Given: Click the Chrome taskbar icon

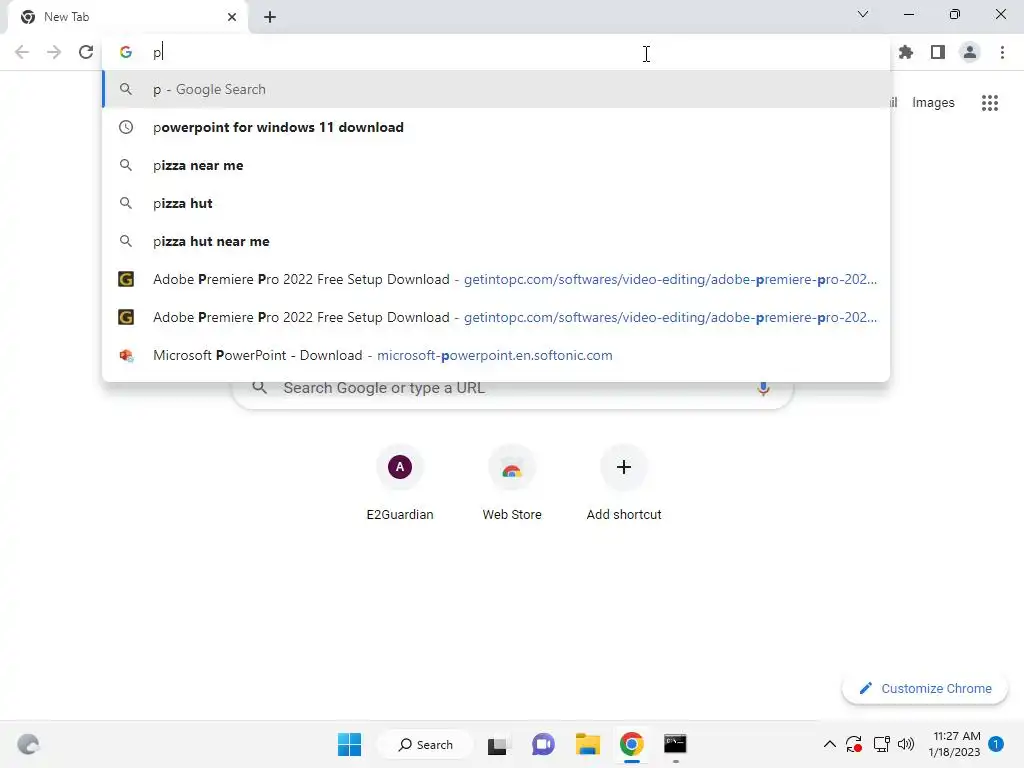Looking at the screenshot, I should coord(632,744).
